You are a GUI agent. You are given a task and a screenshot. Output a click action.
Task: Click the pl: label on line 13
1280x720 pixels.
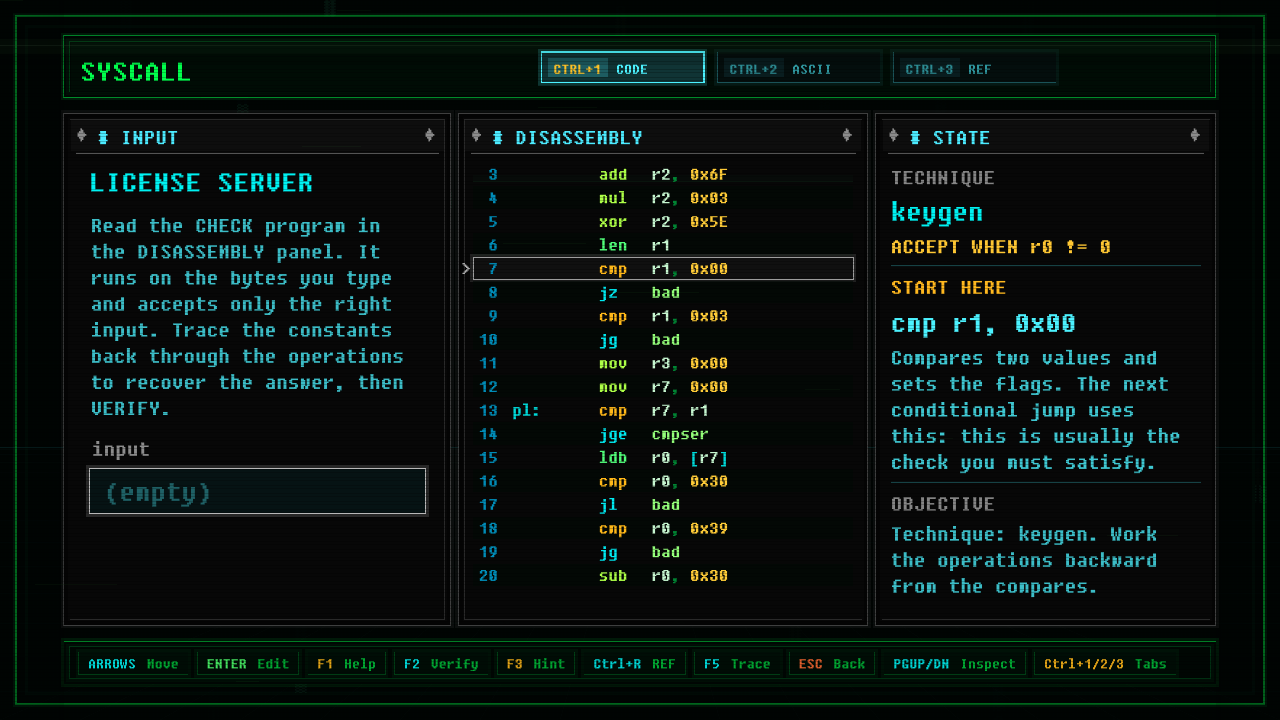coord(526,411)
